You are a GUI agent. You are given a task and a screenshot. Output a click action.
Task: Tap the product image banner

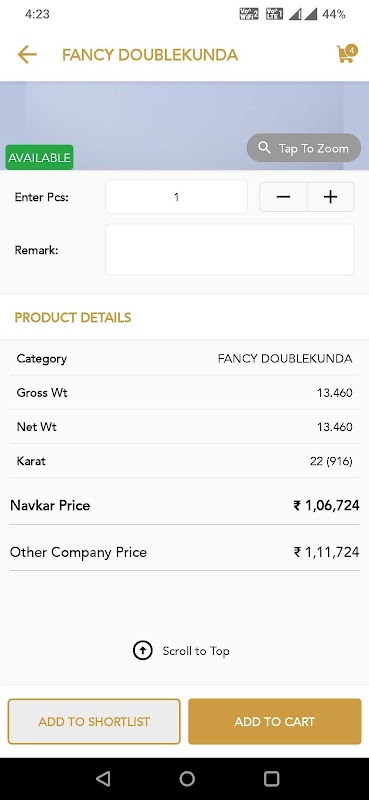(x=184, y=126)
